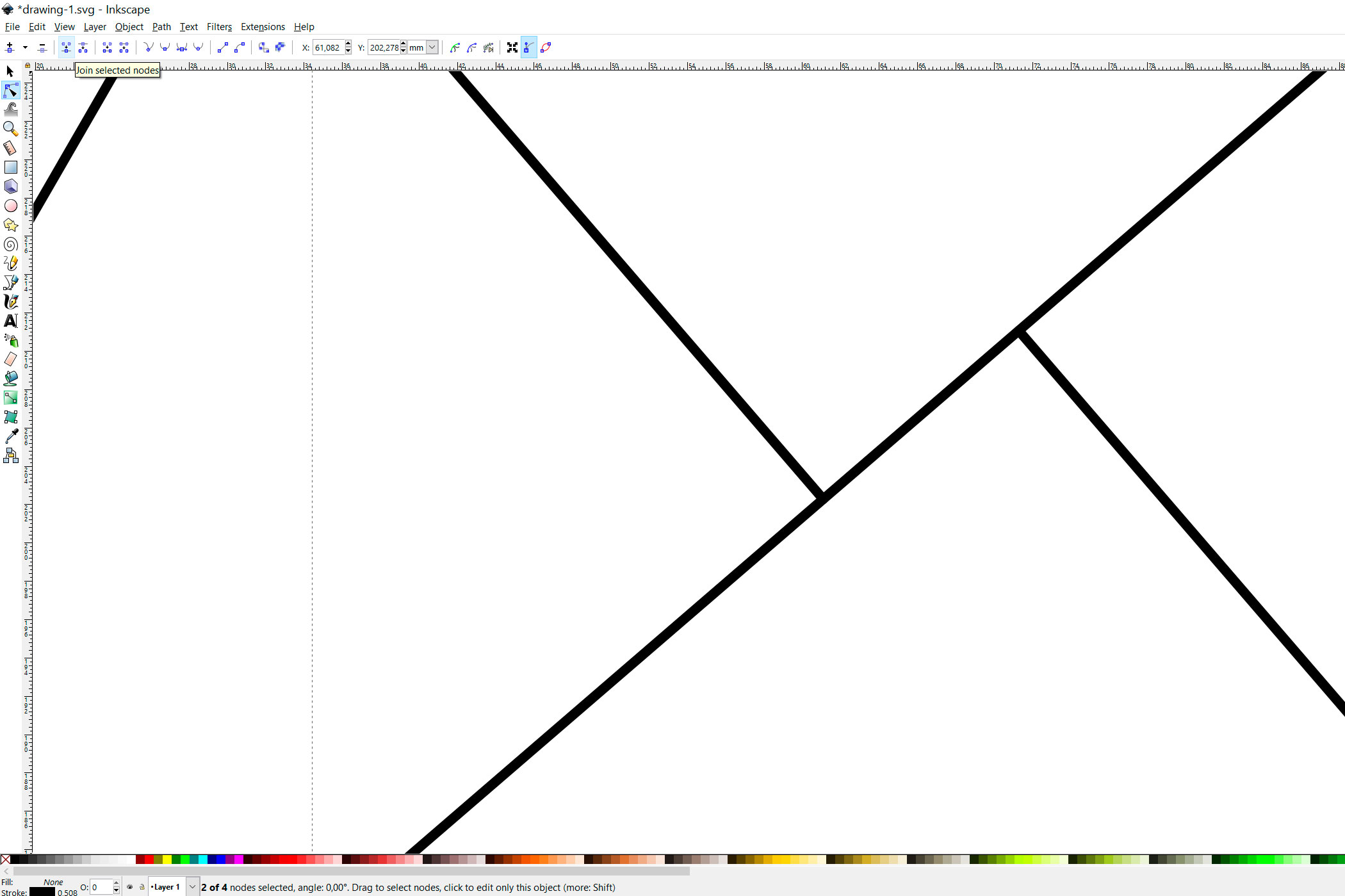Toggle Layer 1 lock icon
Image resolution: width=1345 pixels, height=896 pixels.
(x=142, y=887)
